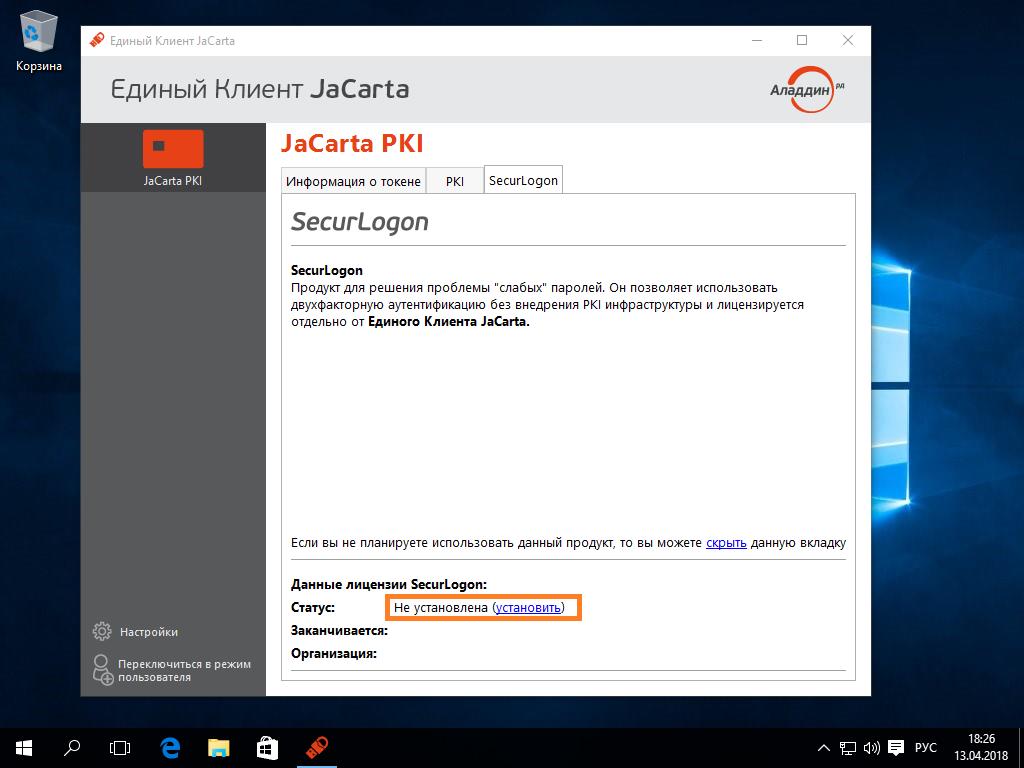Switch input language РУС indicator
The height and width of the screenshot is (768, 1024).
925,748
